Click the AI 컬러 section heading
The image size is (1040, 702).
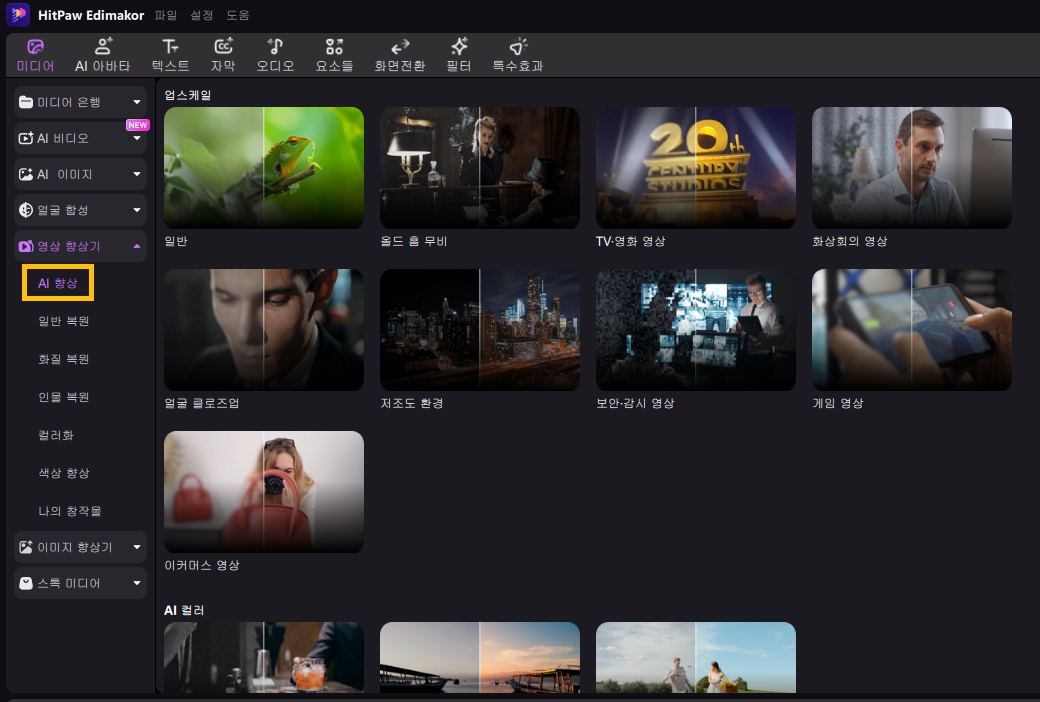(x=184, y=610)
